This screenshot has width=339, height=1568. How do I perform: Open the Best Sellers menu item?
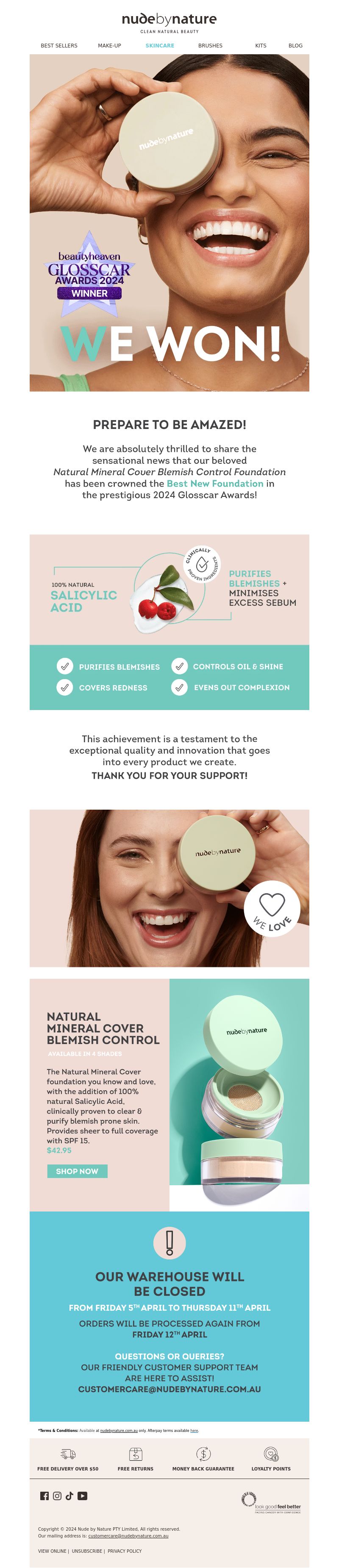[59, 46]
